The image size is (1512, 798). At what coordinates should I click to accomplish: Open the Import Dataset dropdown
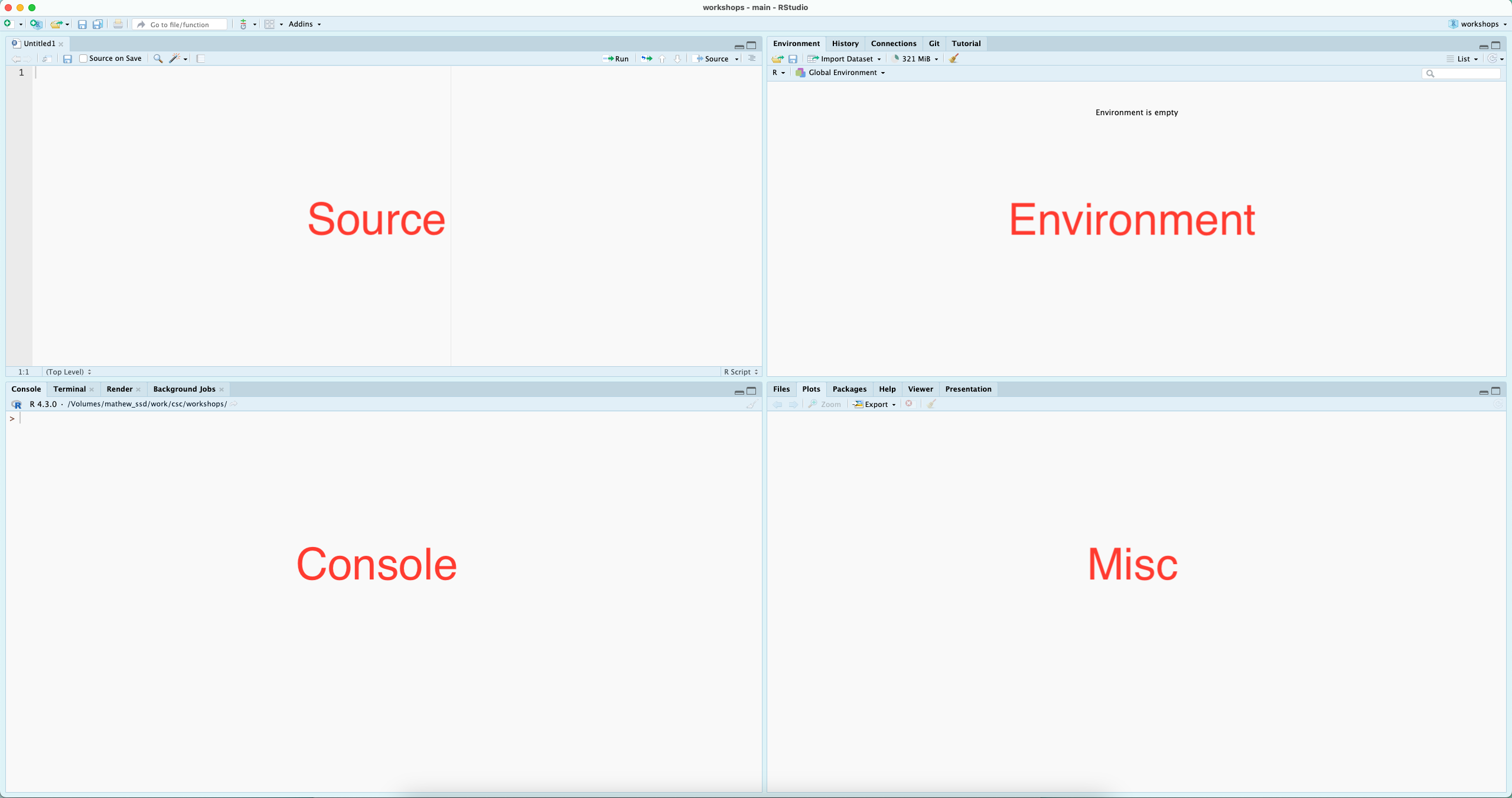pyautogui.click(x=845, y=58)
